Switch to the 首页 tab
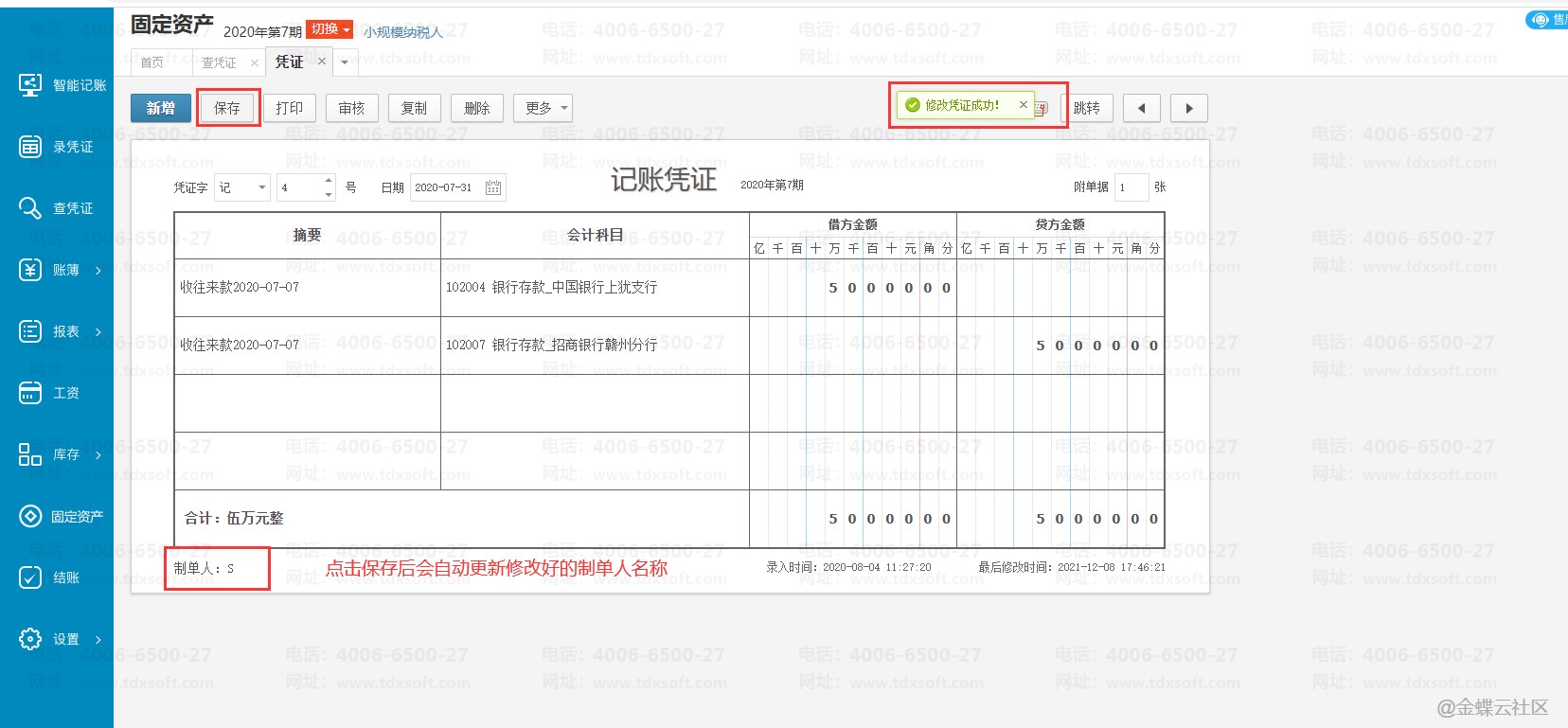 point(151,62)
